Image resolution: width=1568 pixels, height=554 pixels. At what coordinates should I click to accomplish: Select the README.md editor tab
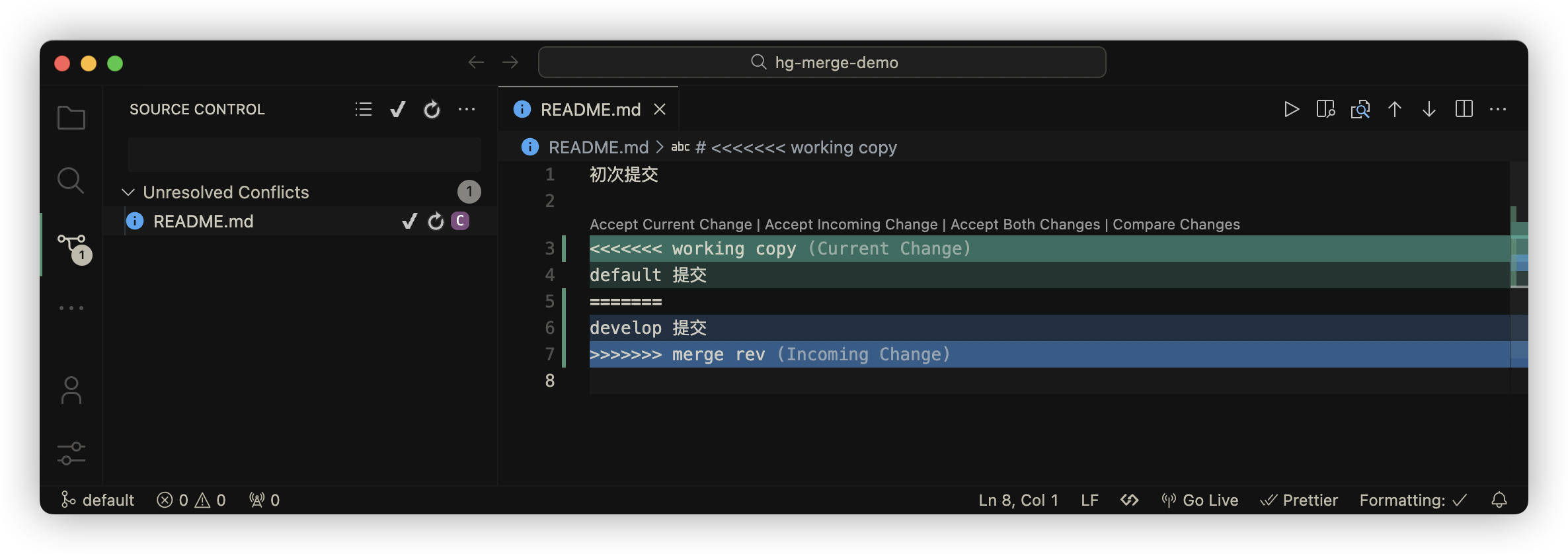[x=590, y=110]
